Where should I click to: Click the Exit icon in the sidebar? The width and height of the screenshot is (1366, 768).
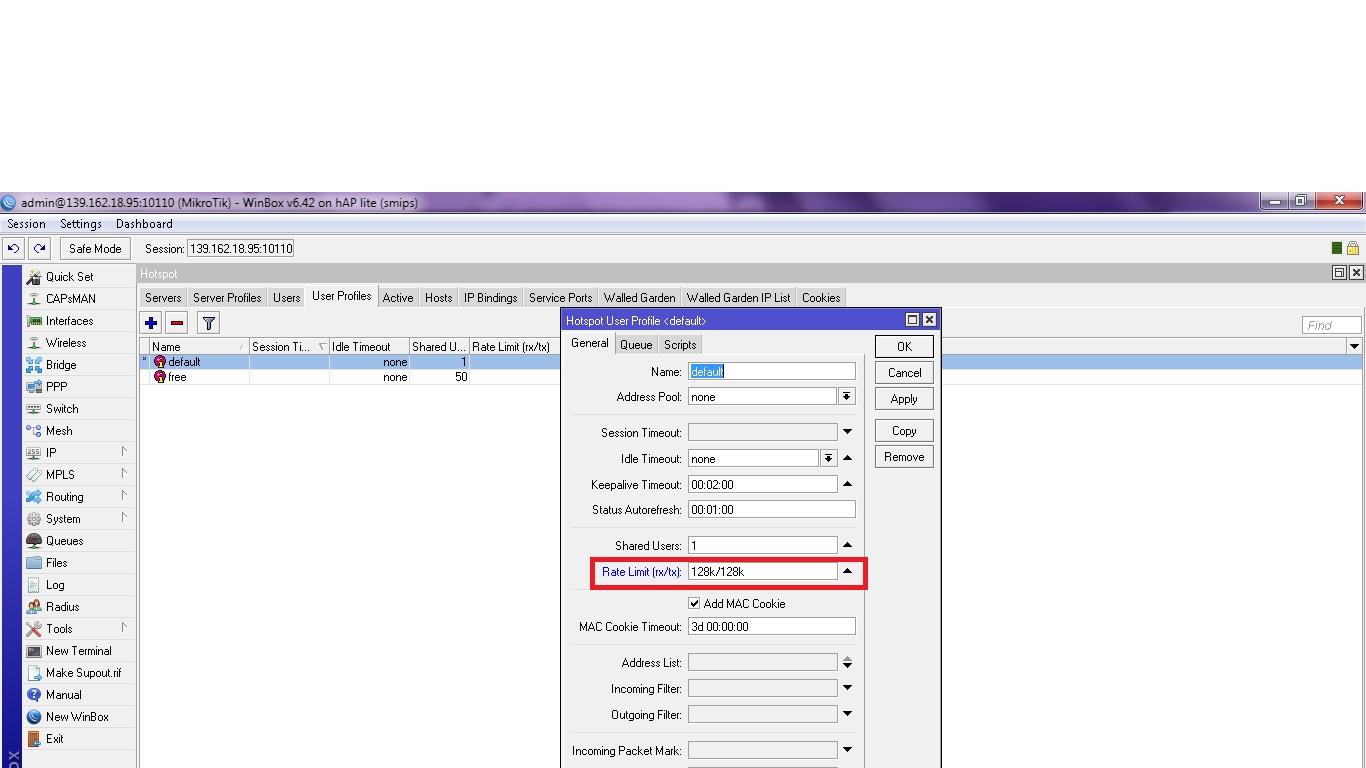point(34,739)
